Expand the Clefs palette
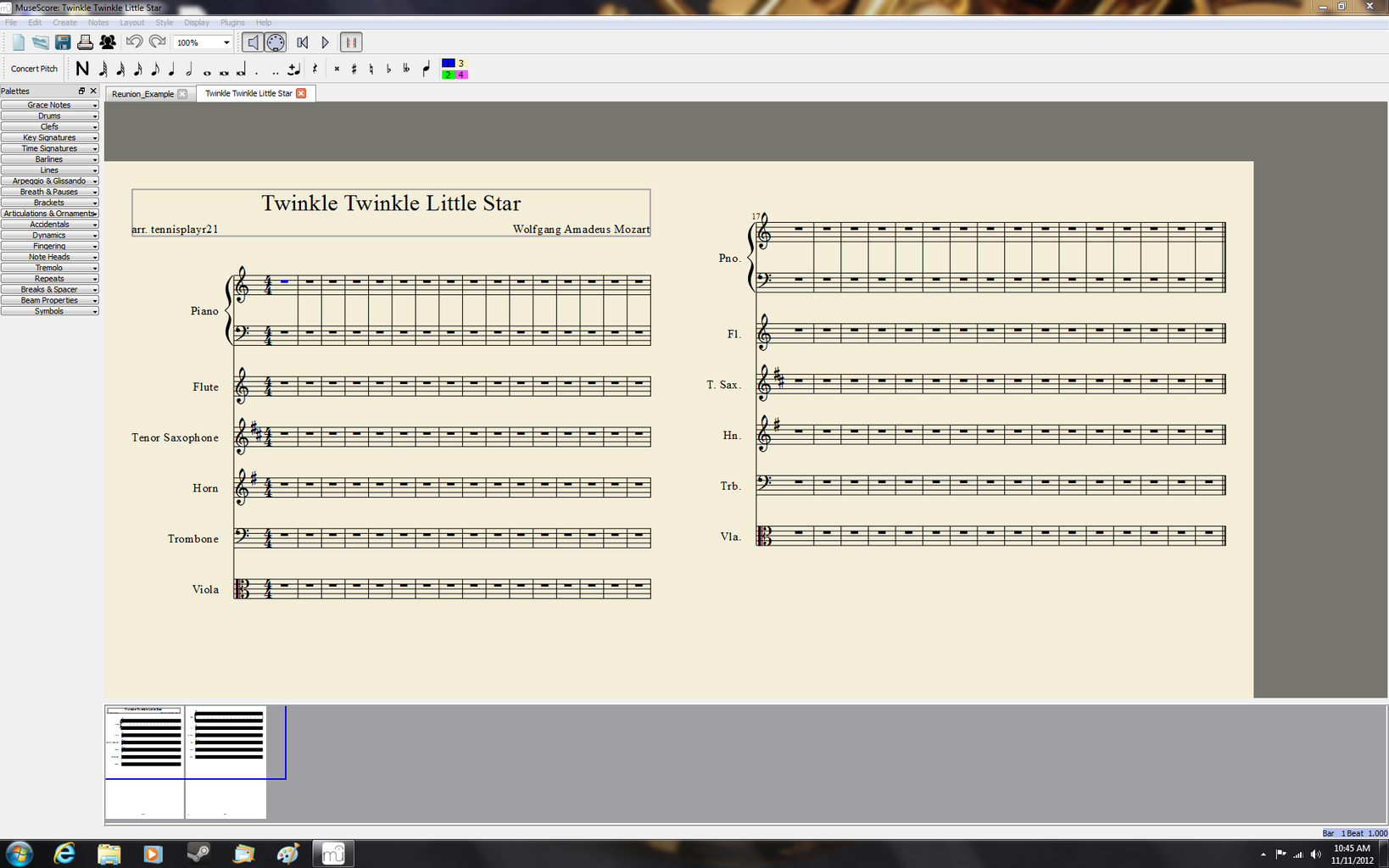Viewport: 1389px width, 868px height. tap(49, 127)
